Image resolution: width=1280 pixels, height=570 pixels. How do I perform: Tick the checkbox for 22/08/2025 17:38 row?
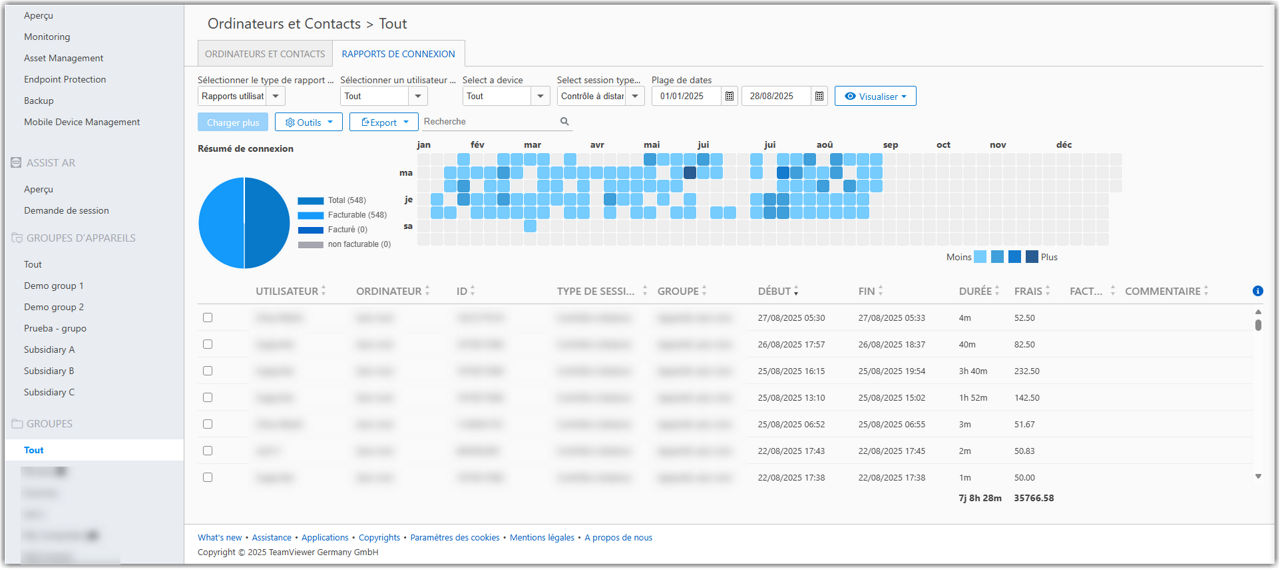[x=208, y=477]
